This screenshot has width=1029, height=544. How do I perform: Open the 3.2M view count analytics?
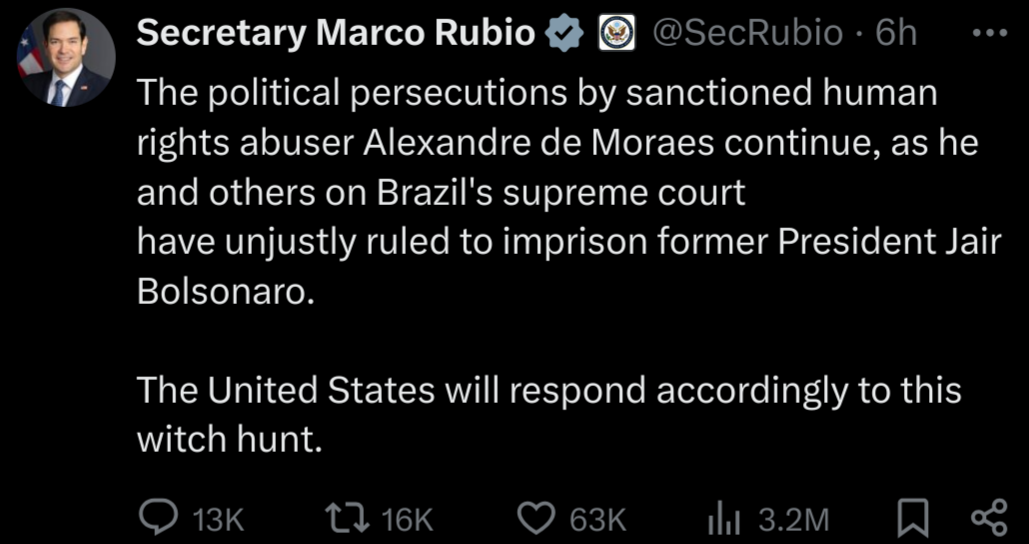793,520
